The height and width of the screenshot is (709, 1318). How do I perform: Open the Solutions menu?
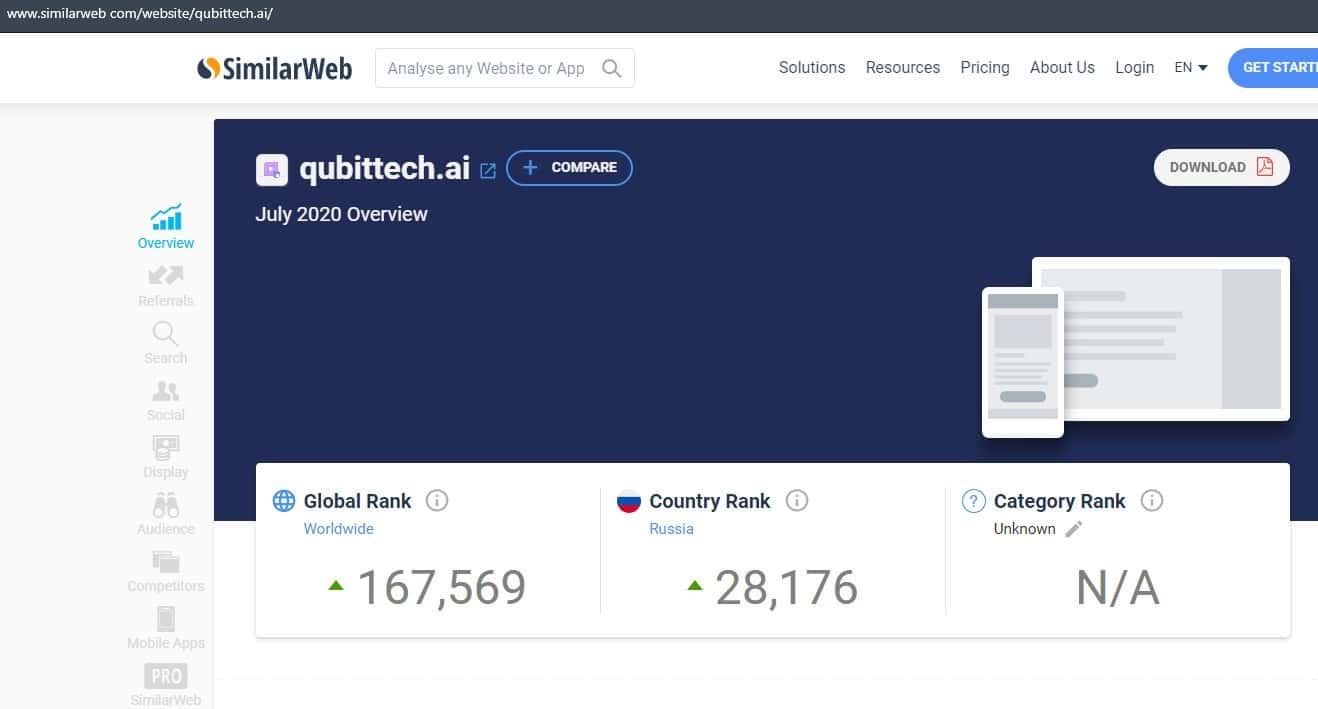[812, 68]
